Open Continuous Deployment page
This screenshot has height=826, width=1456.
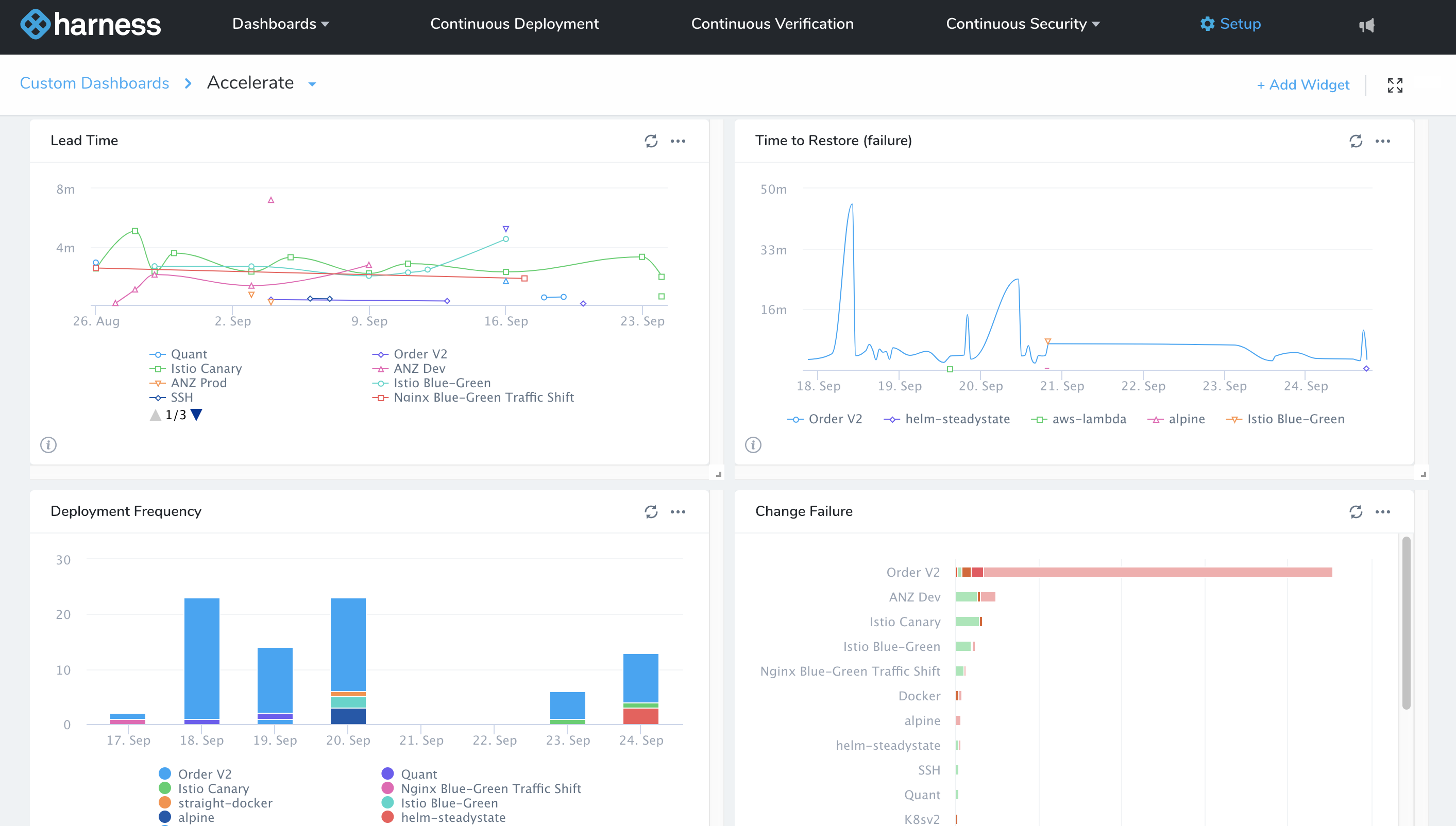[514, 24]
